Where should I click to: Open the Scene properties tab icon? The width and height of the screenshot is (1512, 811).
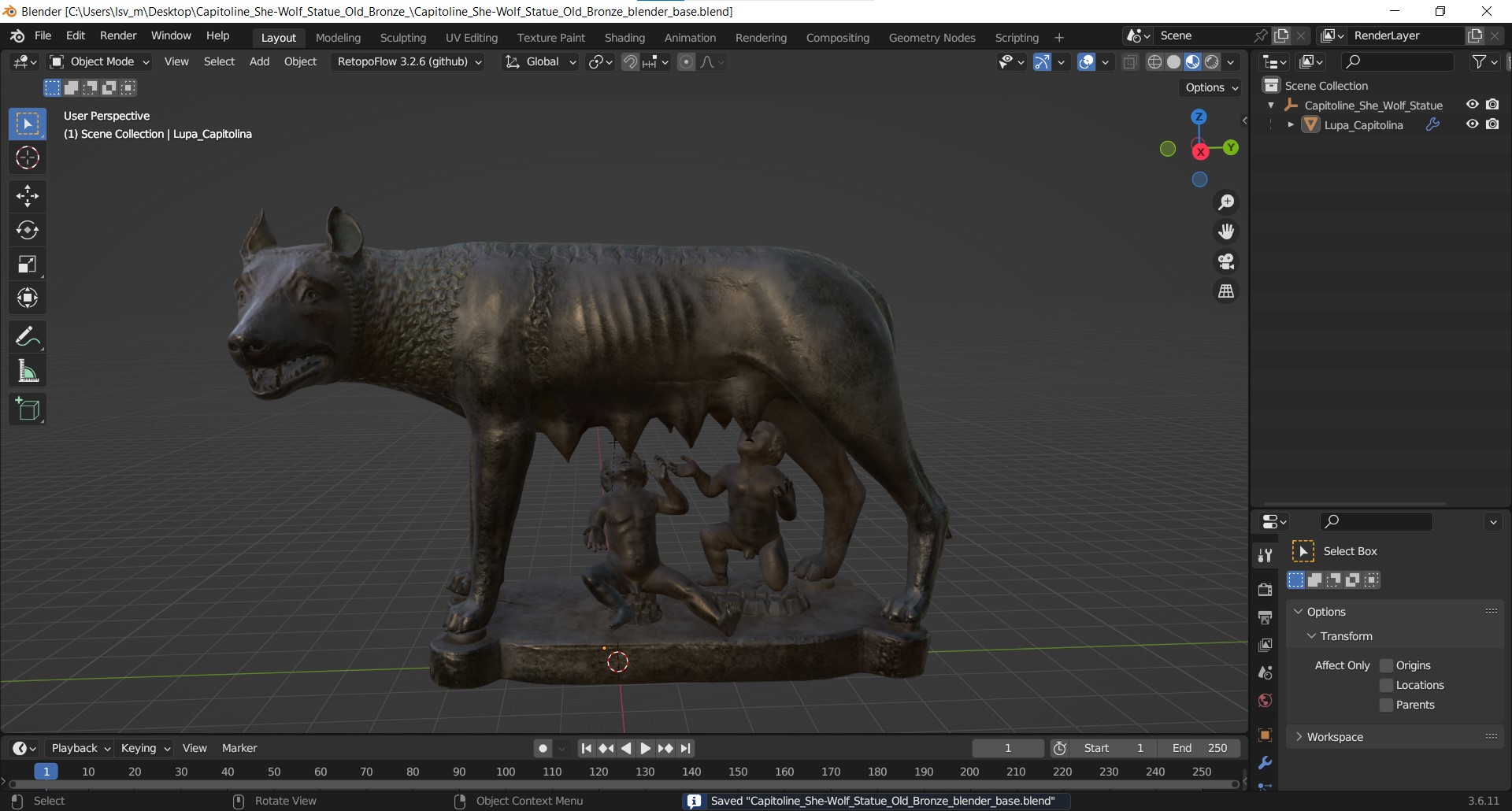coord(1265,672)
